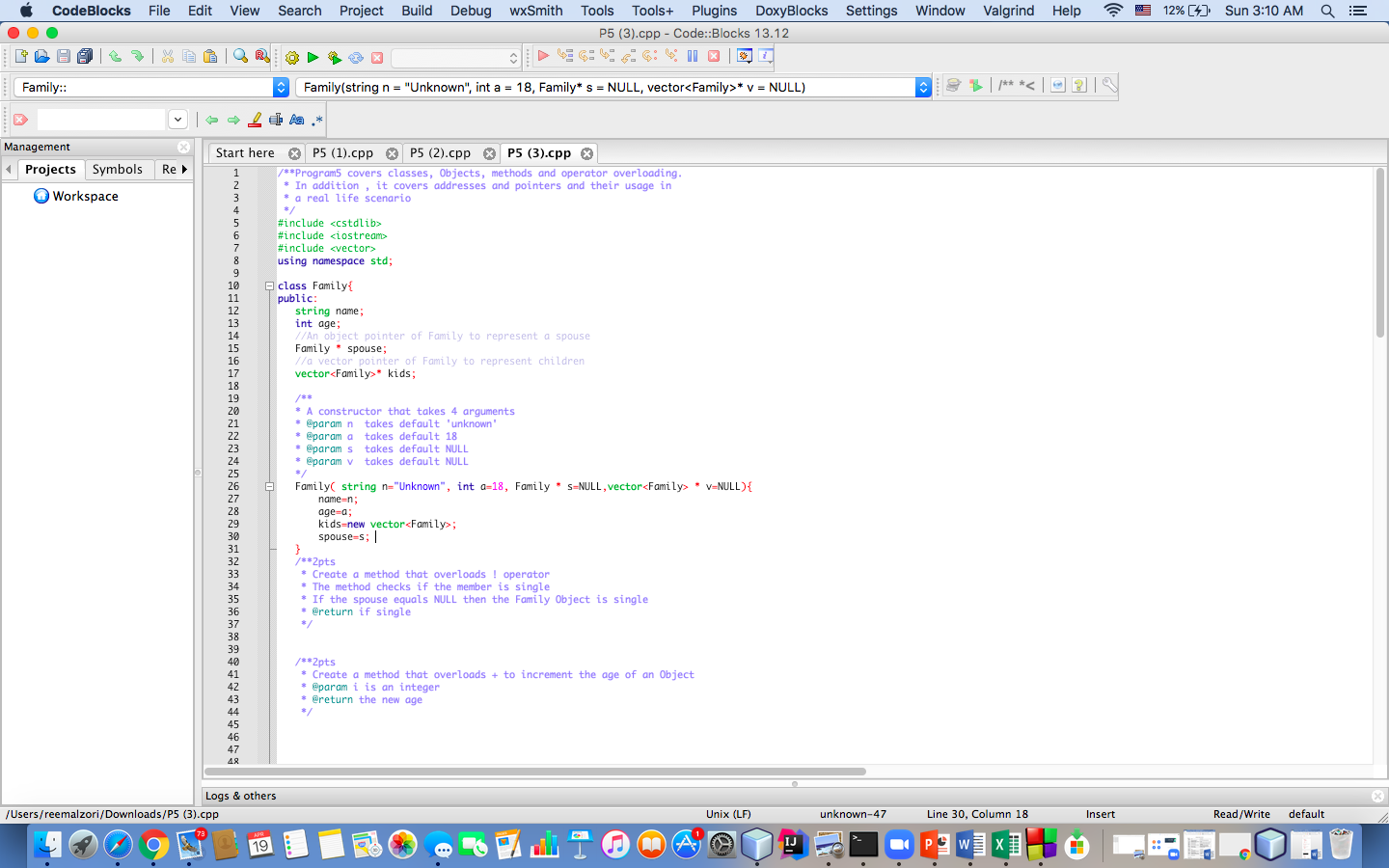Select Workspace in the Projects panel

point(83,196)
